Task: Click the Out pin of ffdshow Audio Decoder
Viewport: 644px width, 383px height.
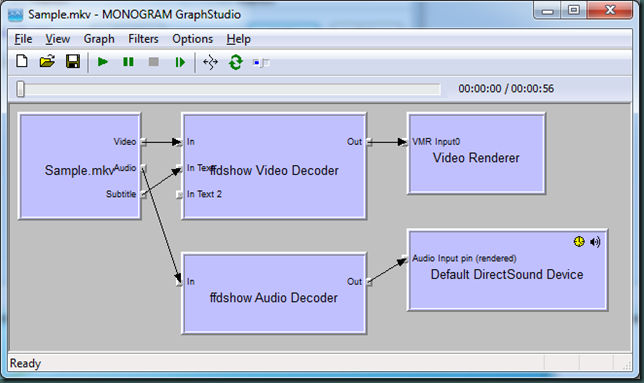Action: [369, 282]
